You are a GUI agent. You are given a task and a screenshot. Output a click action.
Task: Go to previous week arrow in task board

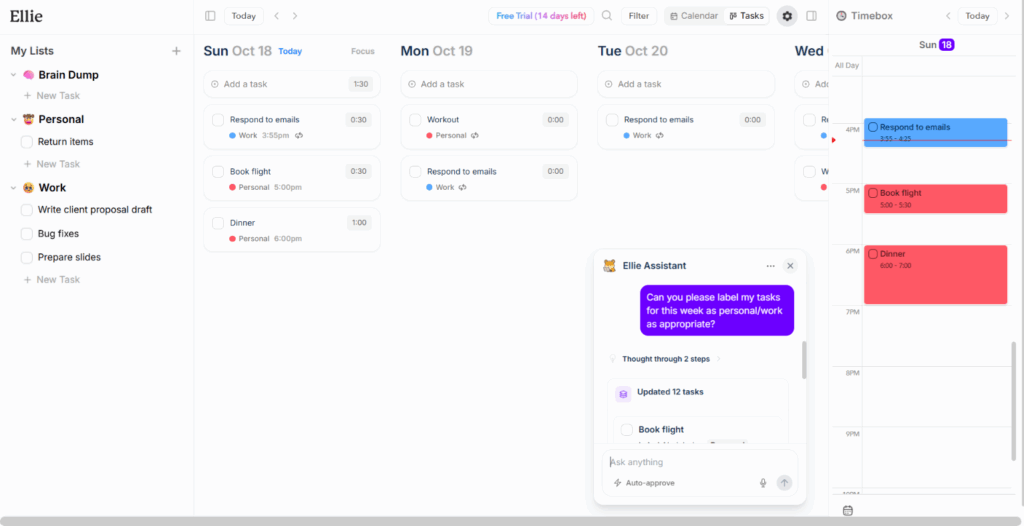coord(277,16)
